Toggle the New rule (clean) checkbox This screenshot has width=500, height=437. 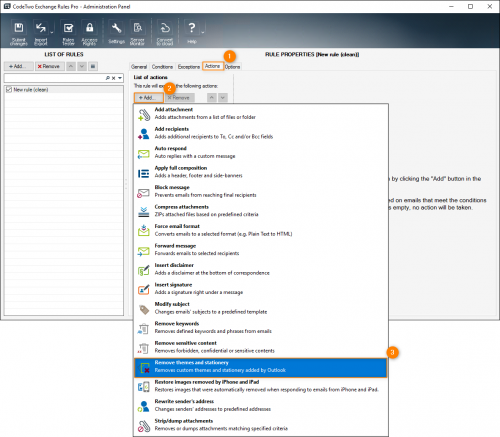tap(9, 89)
